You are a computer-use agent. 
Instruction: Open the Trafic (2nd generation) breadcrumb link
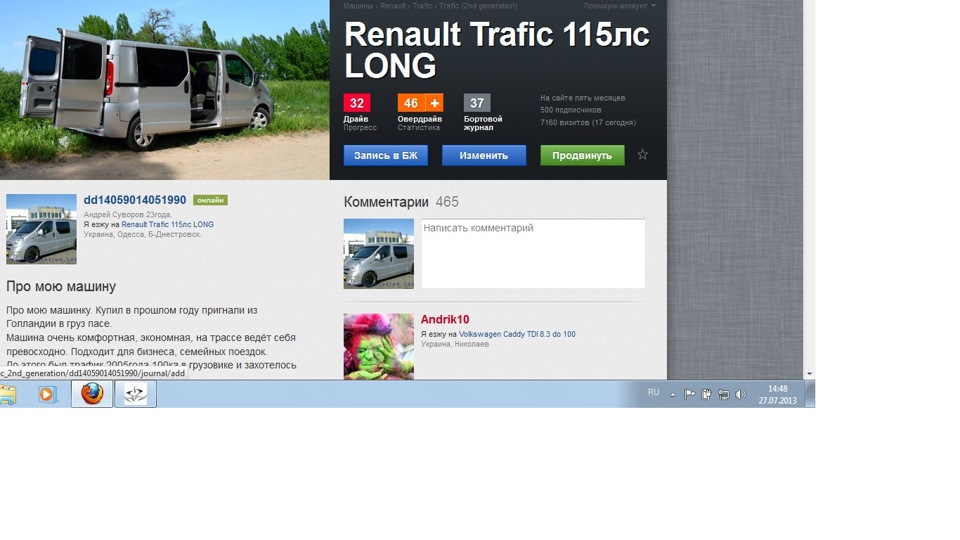click(x=478, y=6)
